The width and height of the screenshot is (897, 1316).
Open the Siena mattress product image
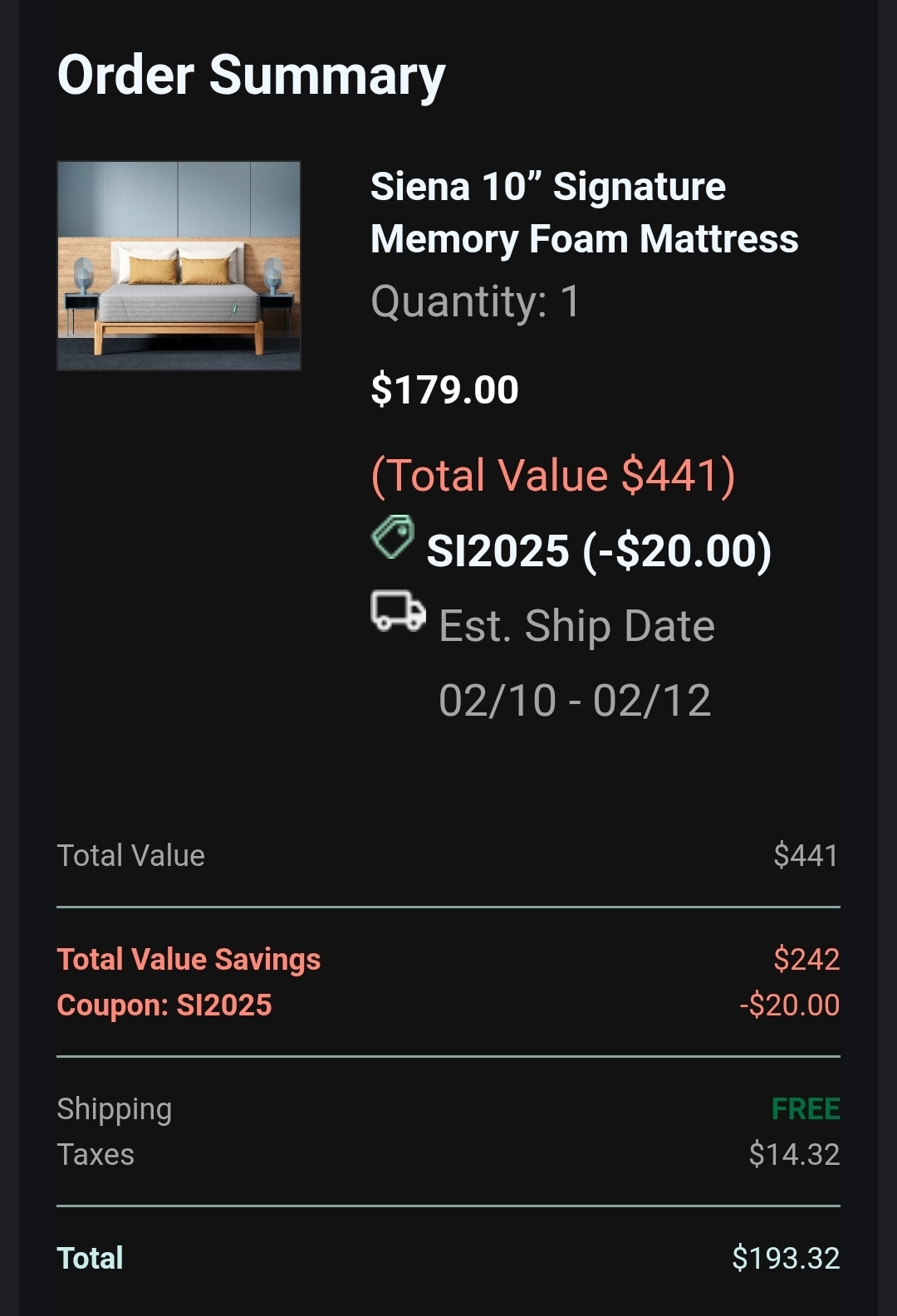179,266
